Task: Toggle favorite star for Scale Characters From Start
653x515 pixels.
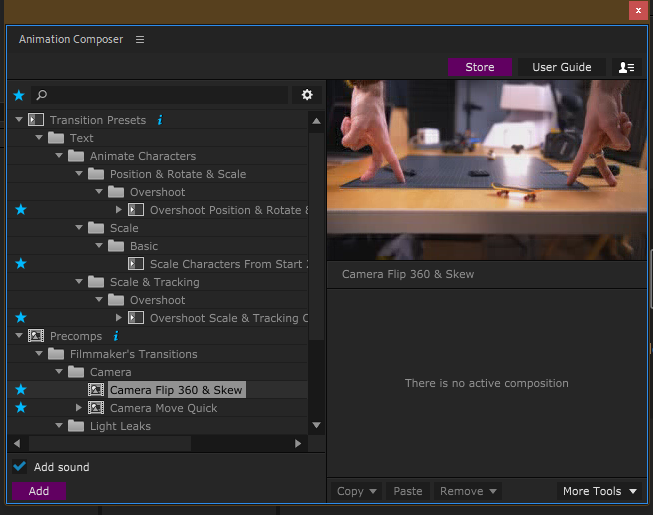Action: (x=20, y=264)
